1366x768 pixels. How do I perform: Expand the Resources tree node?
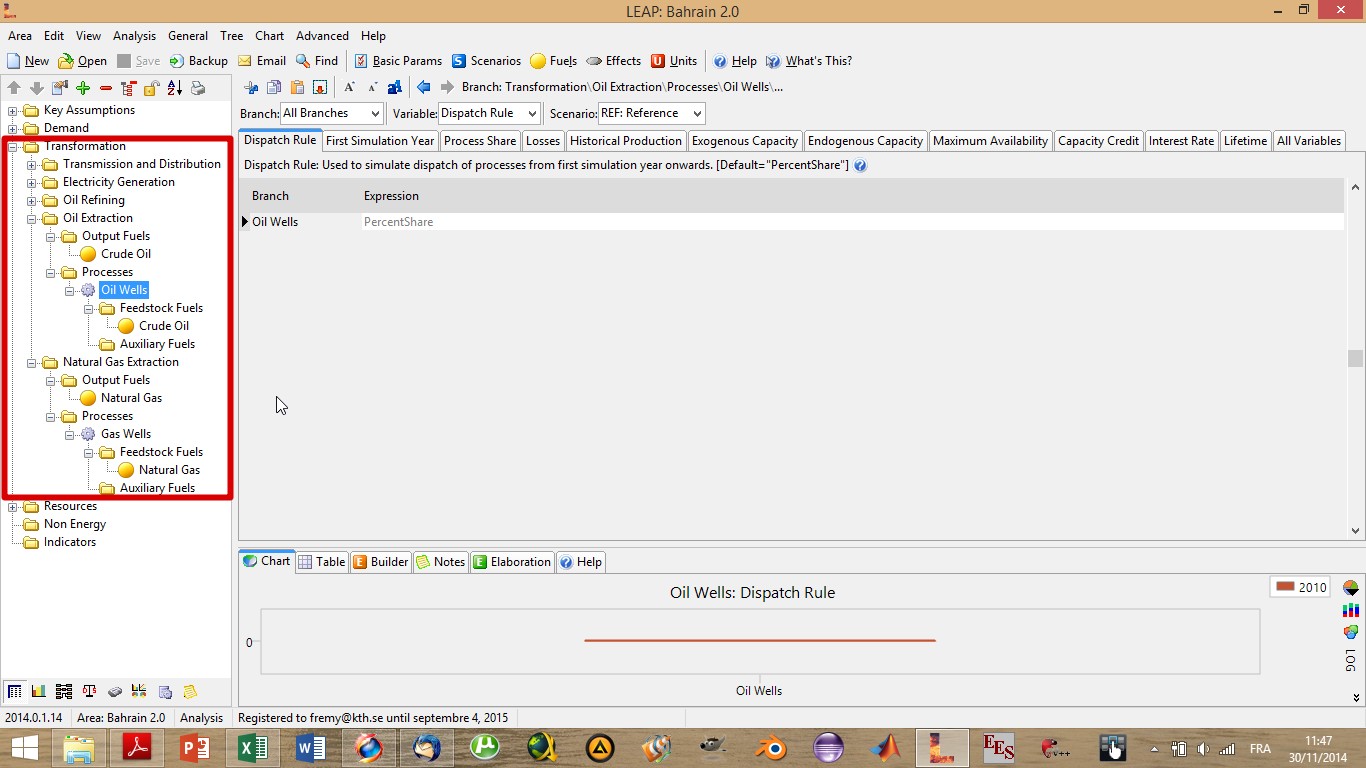[13, 506]
